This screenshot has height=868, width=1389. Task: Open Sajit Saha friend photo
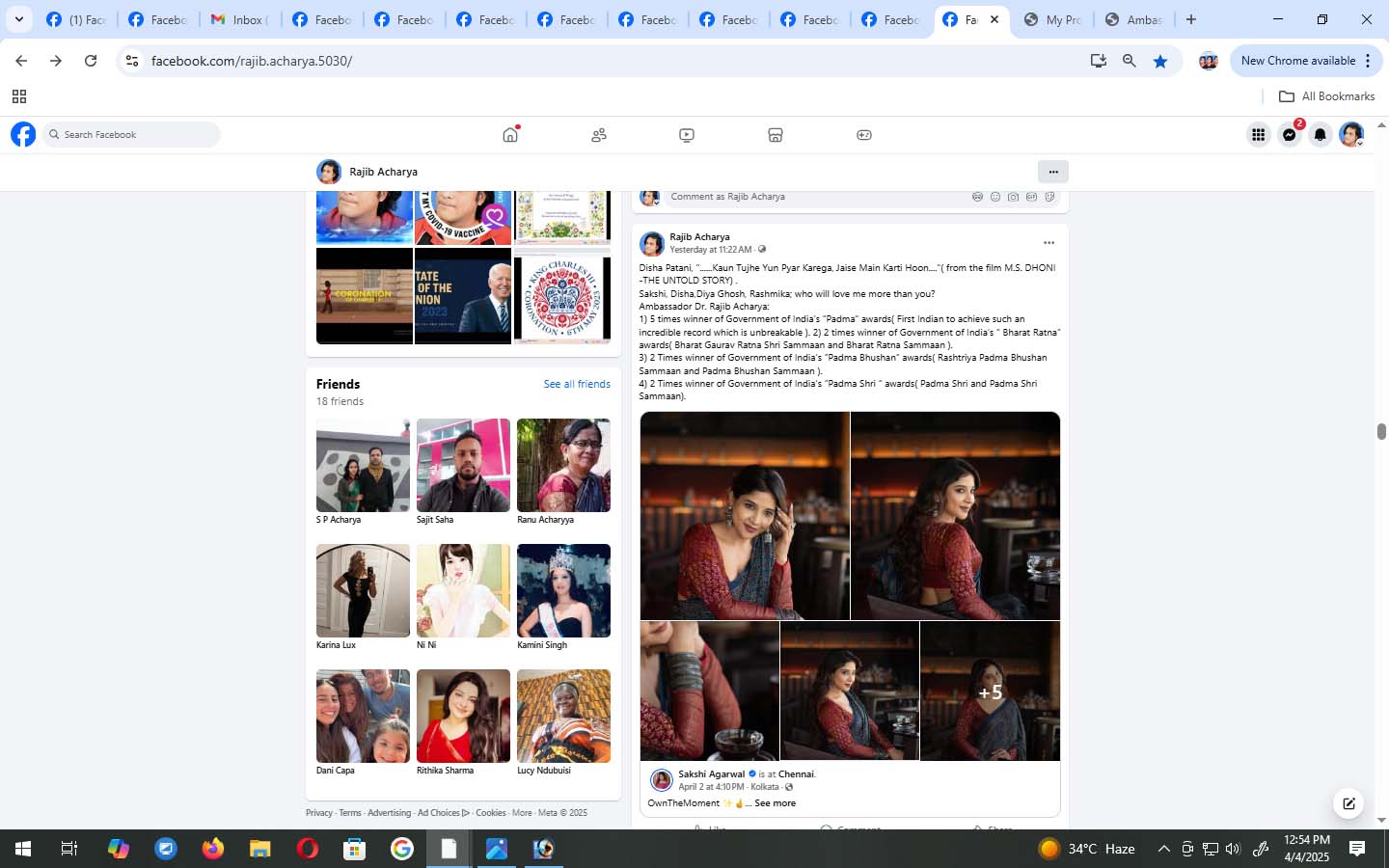pyautogui.click(x=463, y=465)
